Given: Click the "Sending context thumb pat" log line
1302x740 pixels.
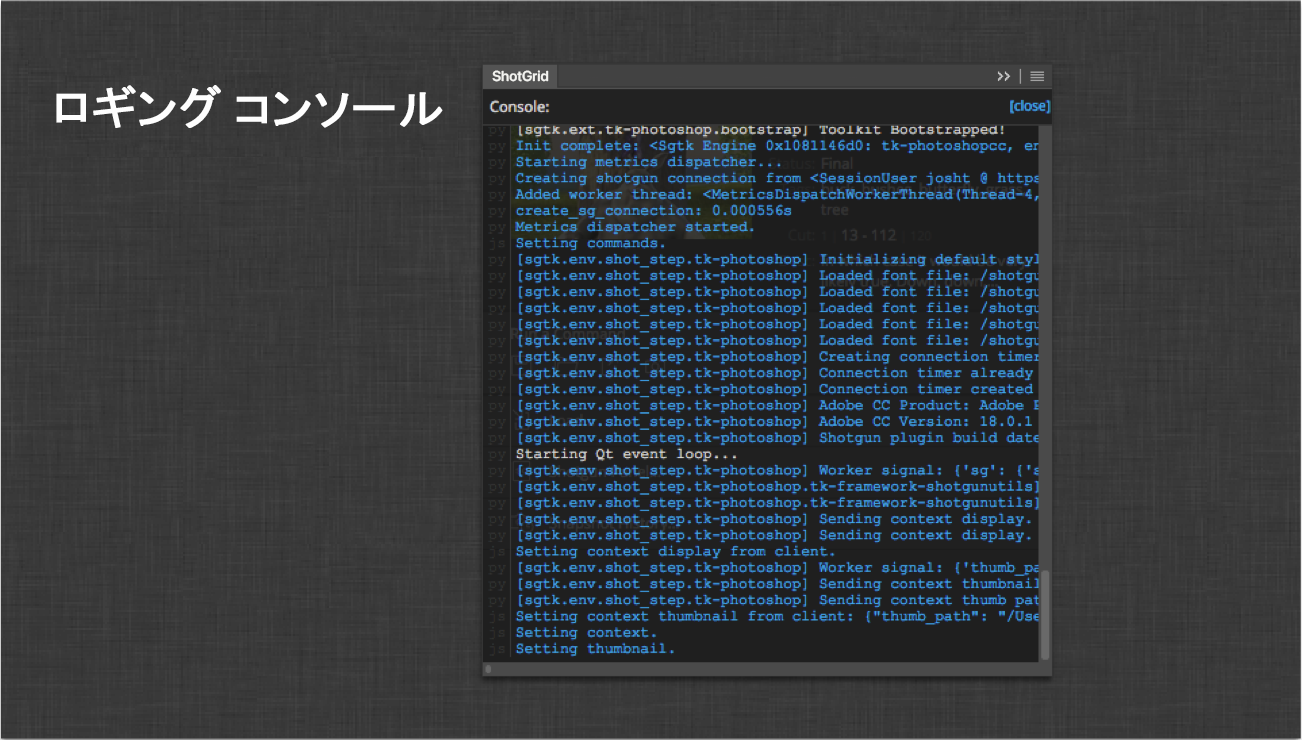Looking at the screenshot, I should (777, 600).
